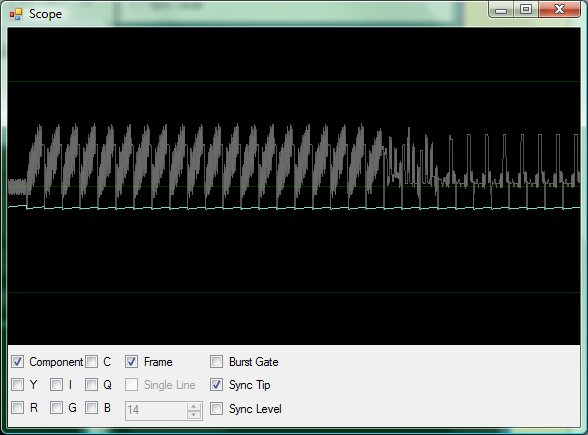Click the Scope app icon in title bar
588x435 pixels.
tap(16, 14)
